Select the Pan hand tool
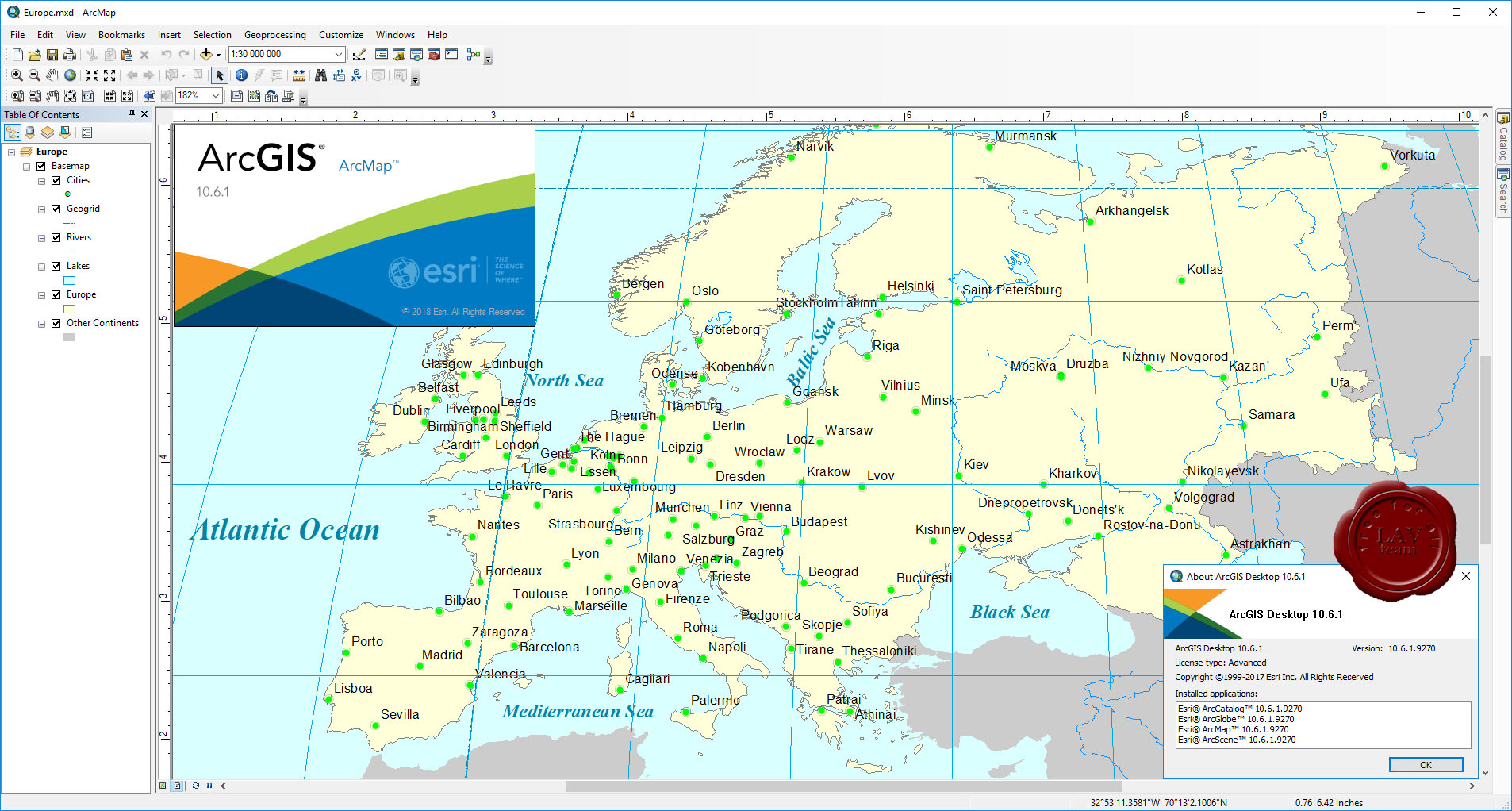 (x=52, y=75)
